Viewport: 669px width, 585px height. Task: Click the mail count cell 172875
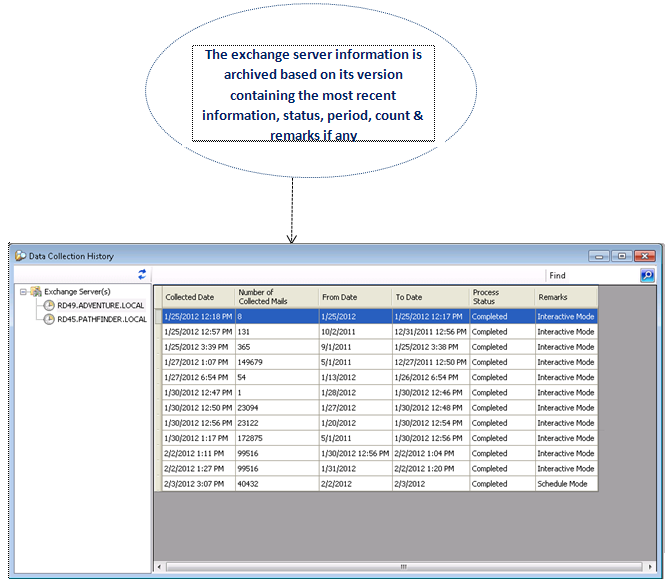[x=277, y=438]
